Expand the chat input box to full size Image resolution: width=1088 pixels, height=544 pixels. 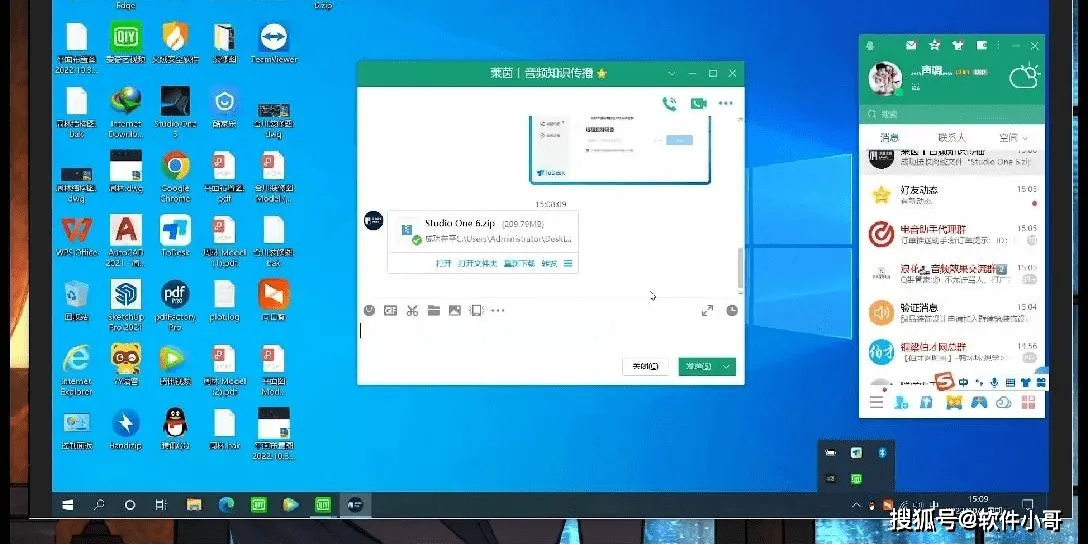tap(707, 311)
